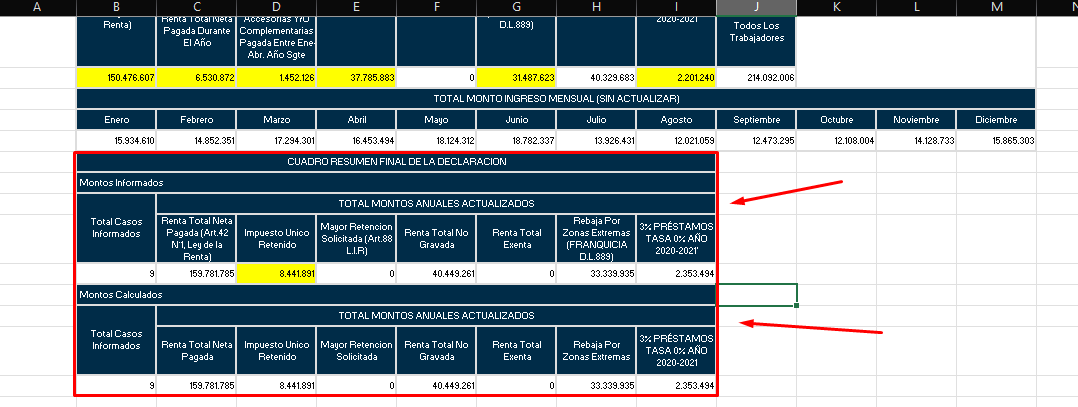Click the yellow cell with 150.476.607
The height and width of the screenshot is (407, 1078).
[x=116, y=77]
